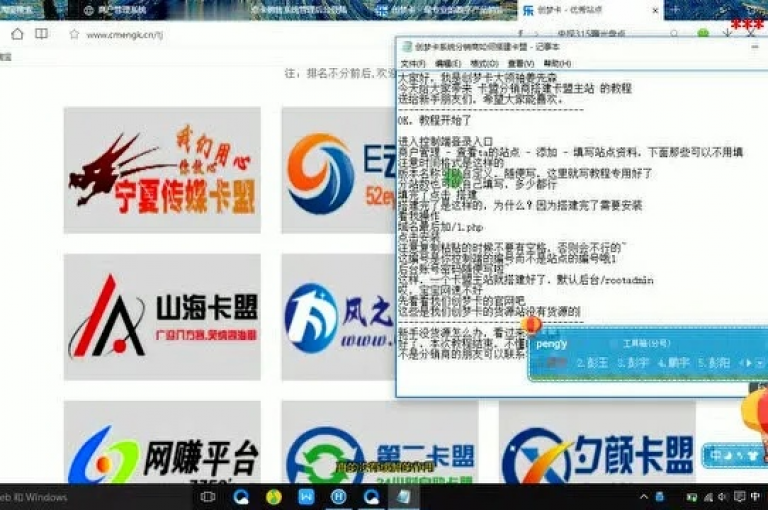
Task: Open the action center notification icon
Action: tap(739, 497)
